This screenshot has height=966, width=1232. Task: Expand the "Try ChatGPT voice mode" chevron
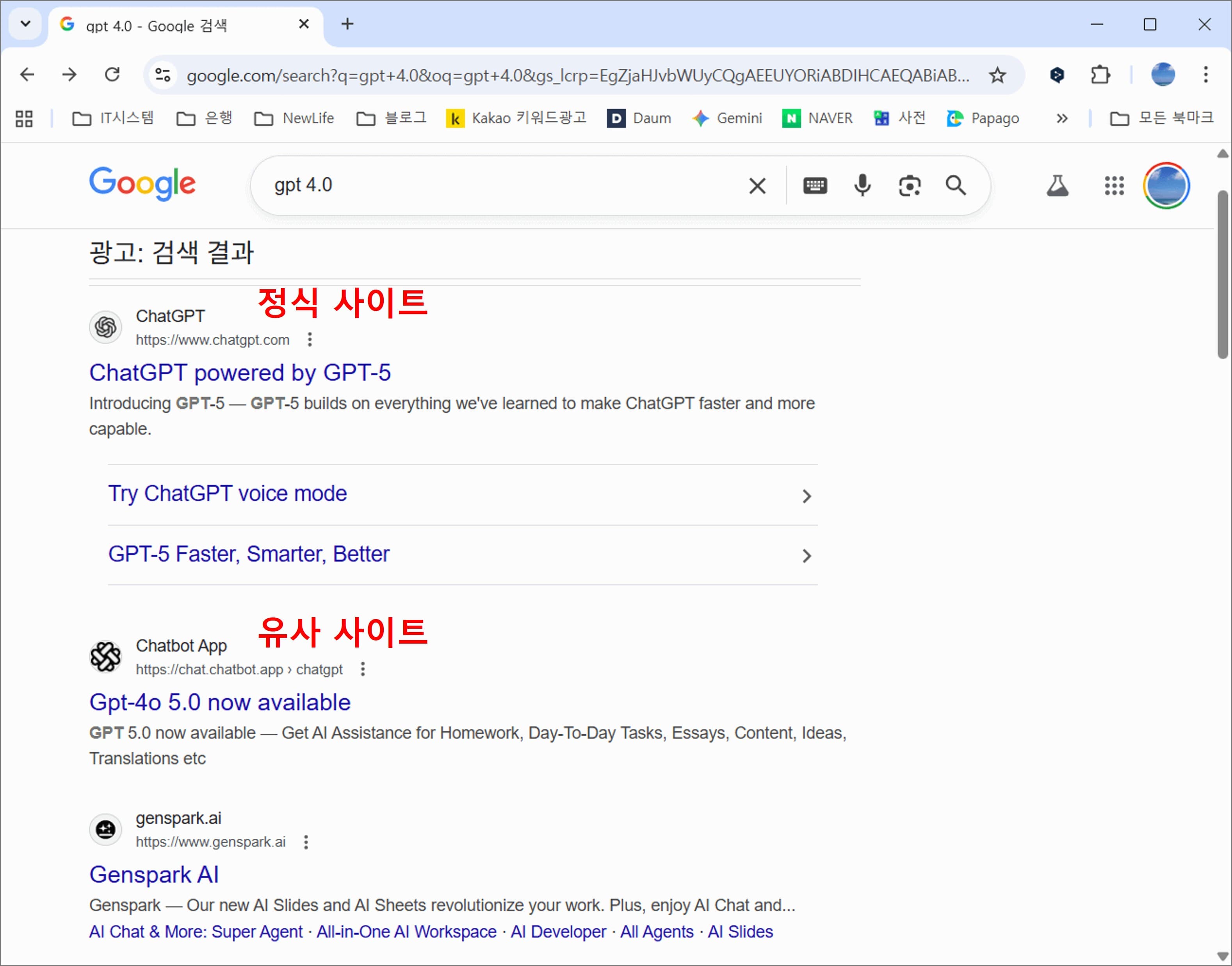[x=806, y=496]
